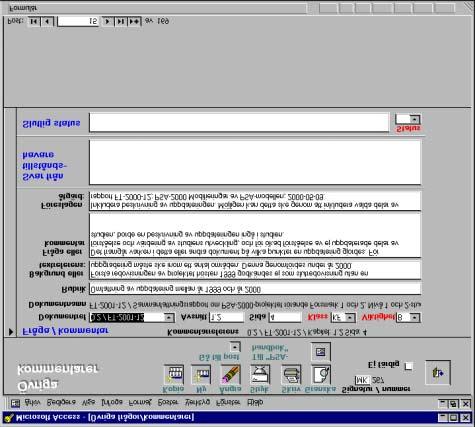Click new record navigation button with asterisk
This screenshot has height=427, width=475.
tap(134, 21)
